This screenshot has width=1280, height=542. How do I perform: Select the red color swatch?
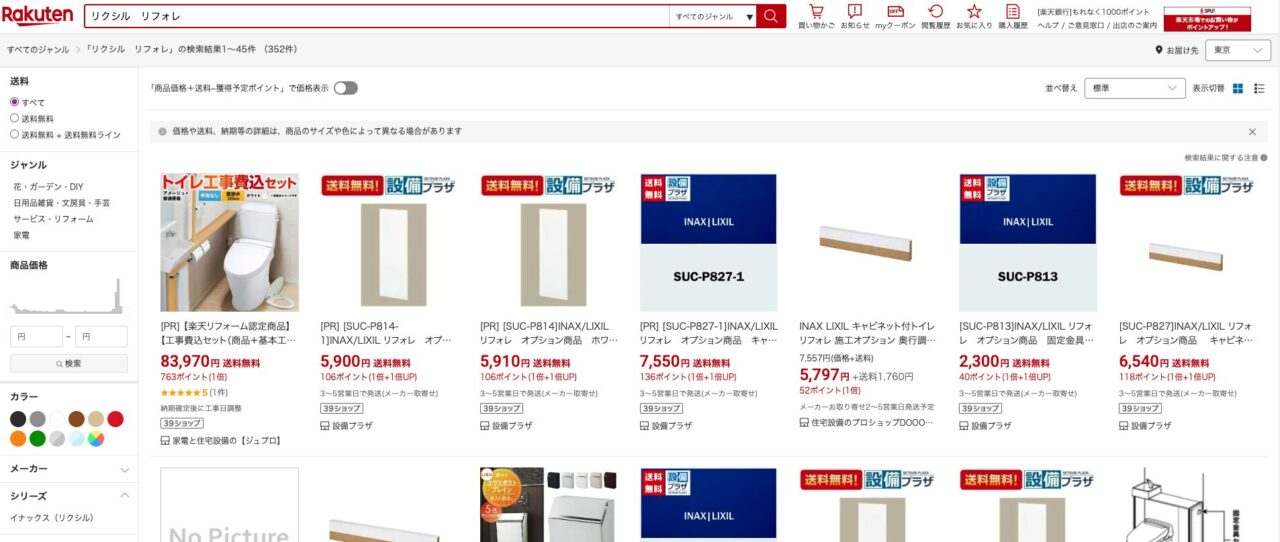pos(116,419)
